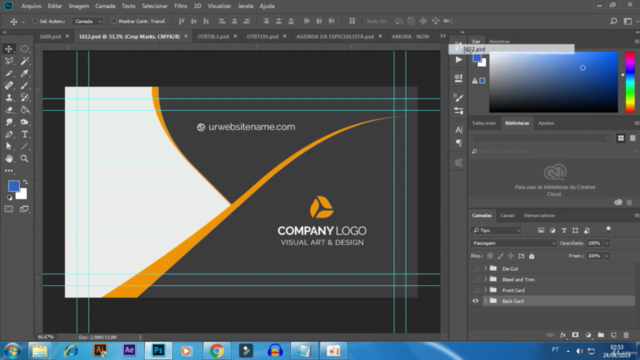Image resolution: width=640 pixels, height=360 pixels.
Task: Delete layer with trash icon
Action: tap(626, 335)
